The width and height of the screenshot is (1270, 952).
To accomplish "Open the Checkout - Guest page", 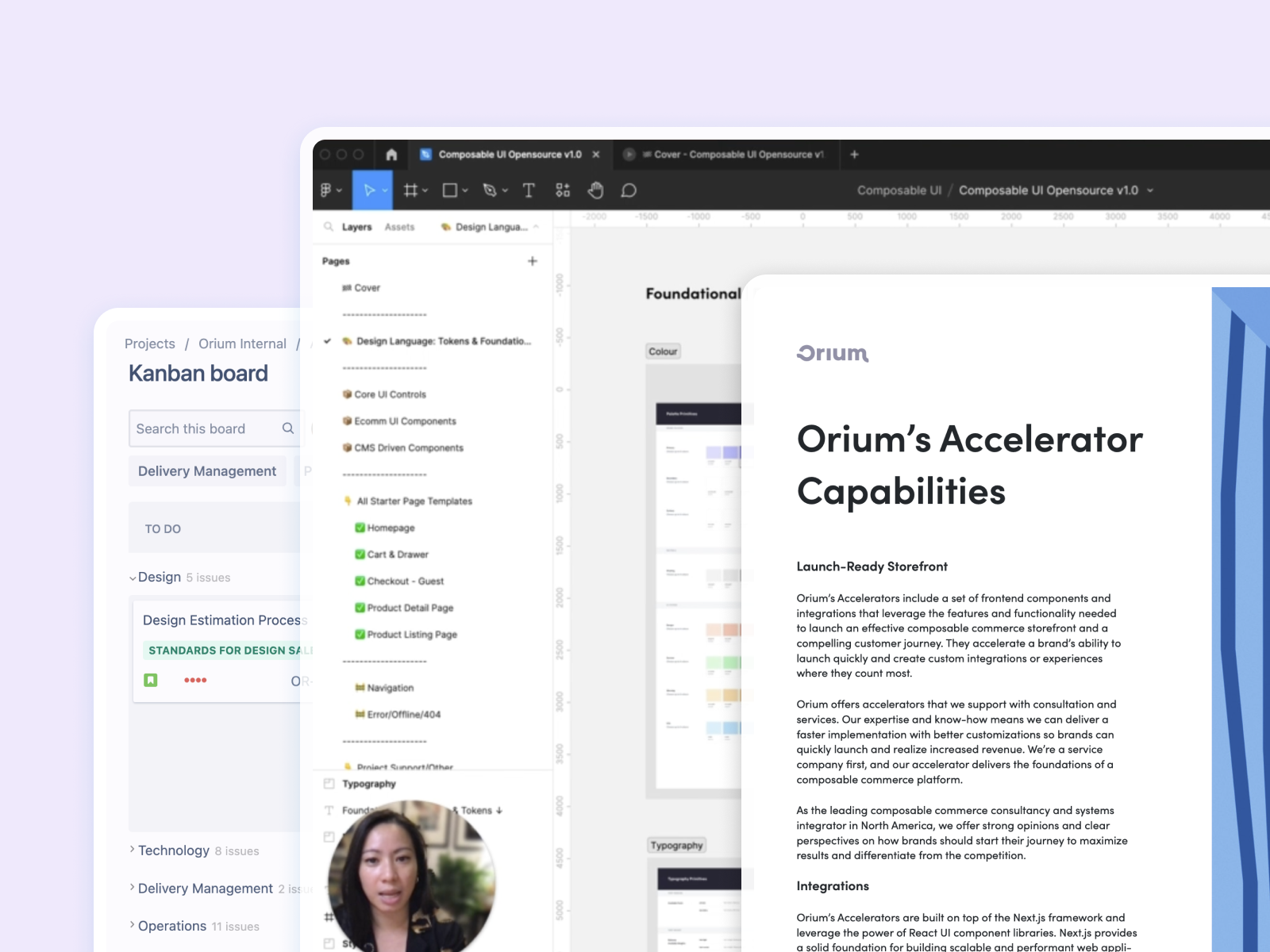I will 399,581.
